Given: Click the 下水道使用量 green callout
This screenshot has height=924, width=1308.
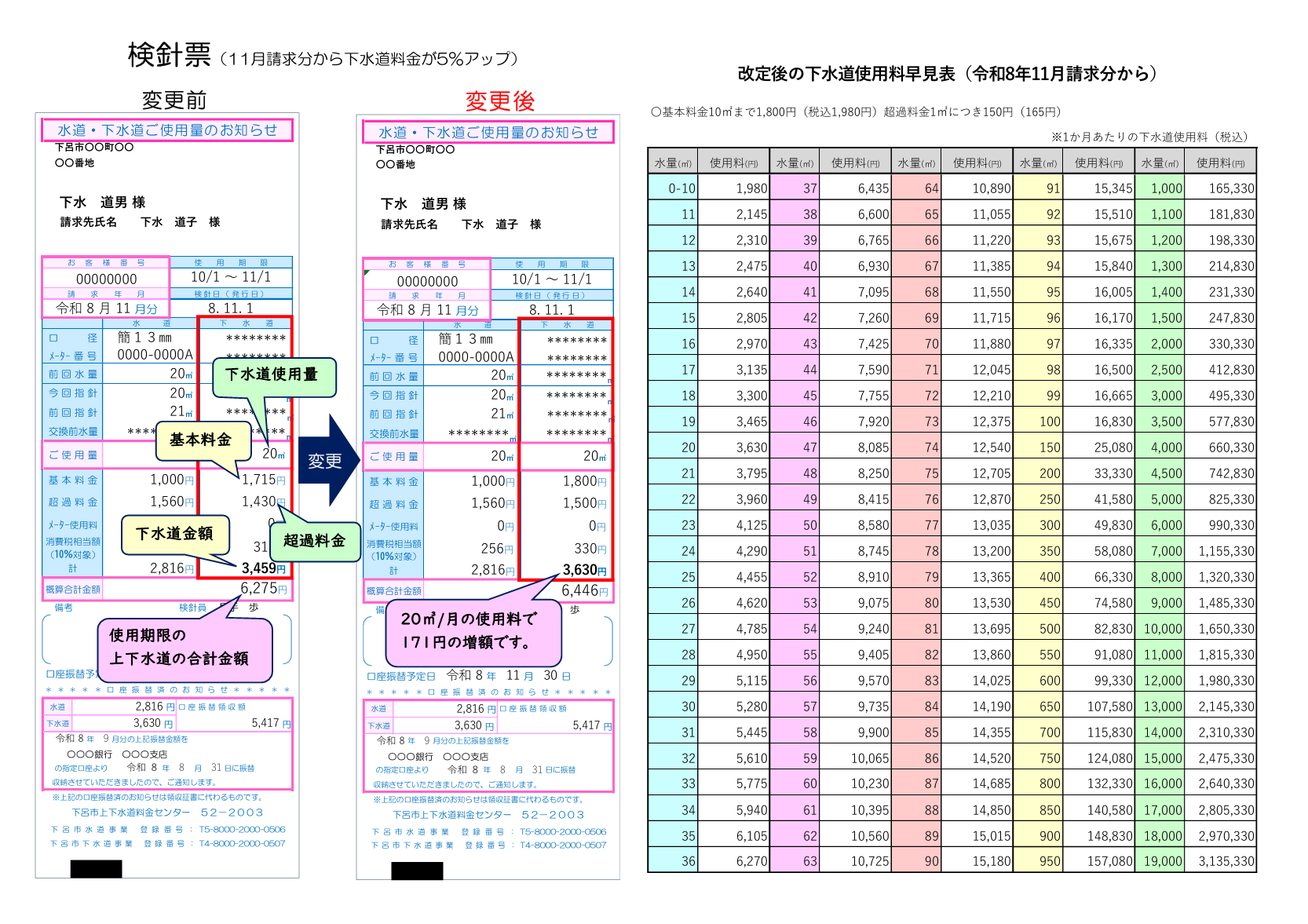Looking at the screenshot, I should click(274, 377).
